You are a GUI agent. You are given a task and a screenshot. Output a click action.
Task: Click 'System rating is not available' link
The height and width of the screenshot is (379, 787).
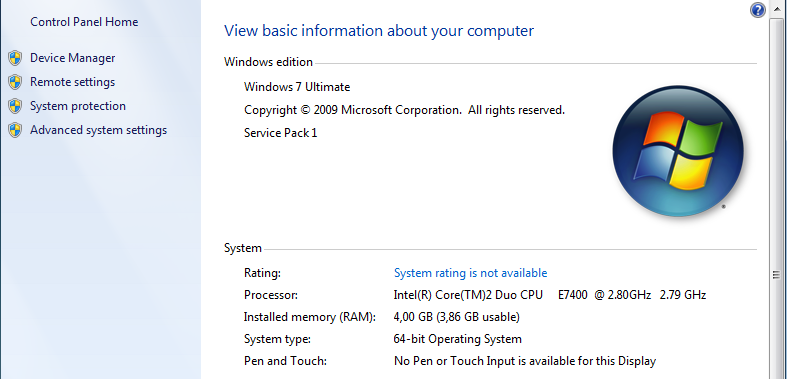470,273
